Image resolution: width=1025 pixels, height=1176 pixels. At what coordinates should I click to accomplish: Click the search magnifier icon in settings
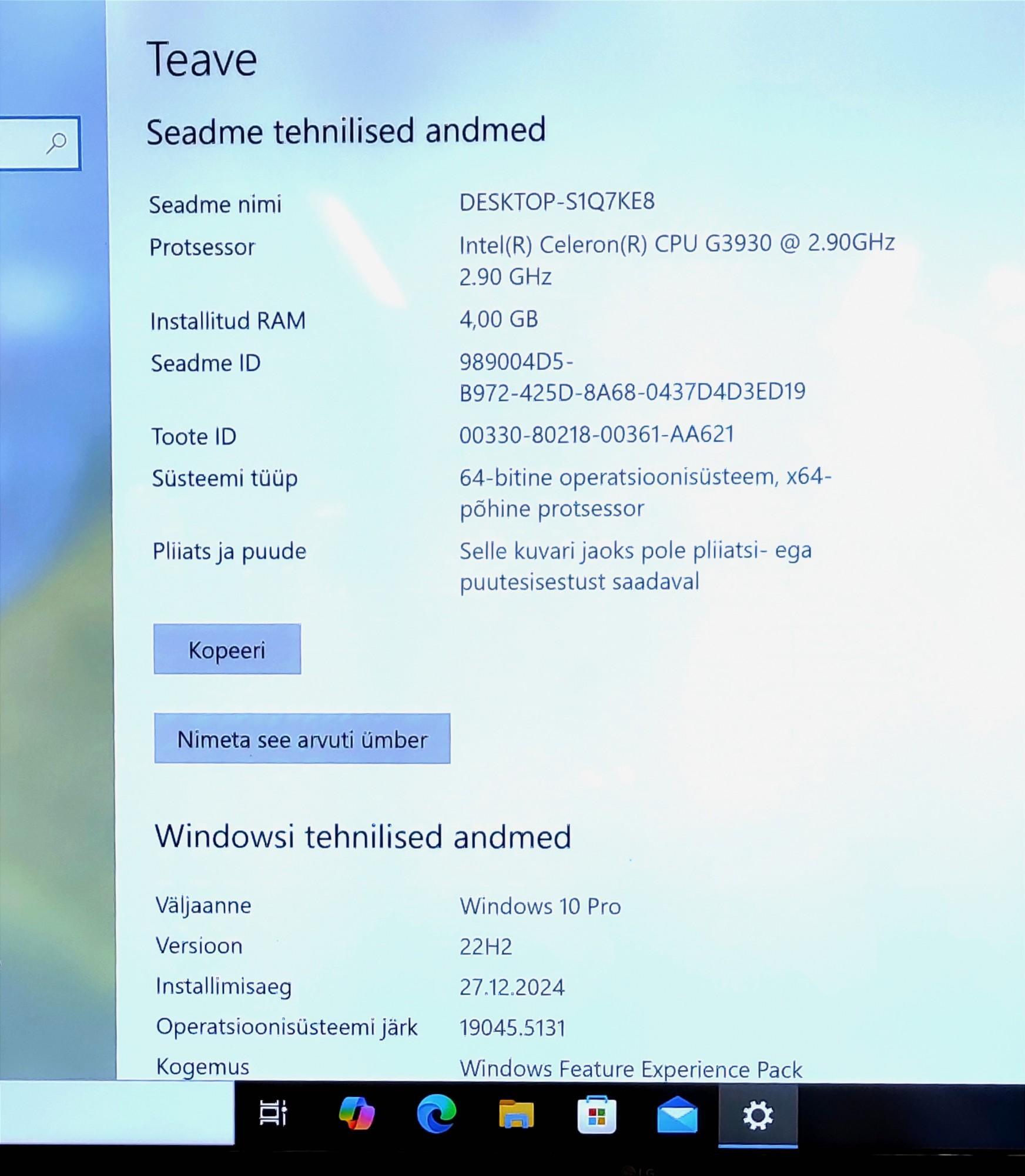point(57,143)
